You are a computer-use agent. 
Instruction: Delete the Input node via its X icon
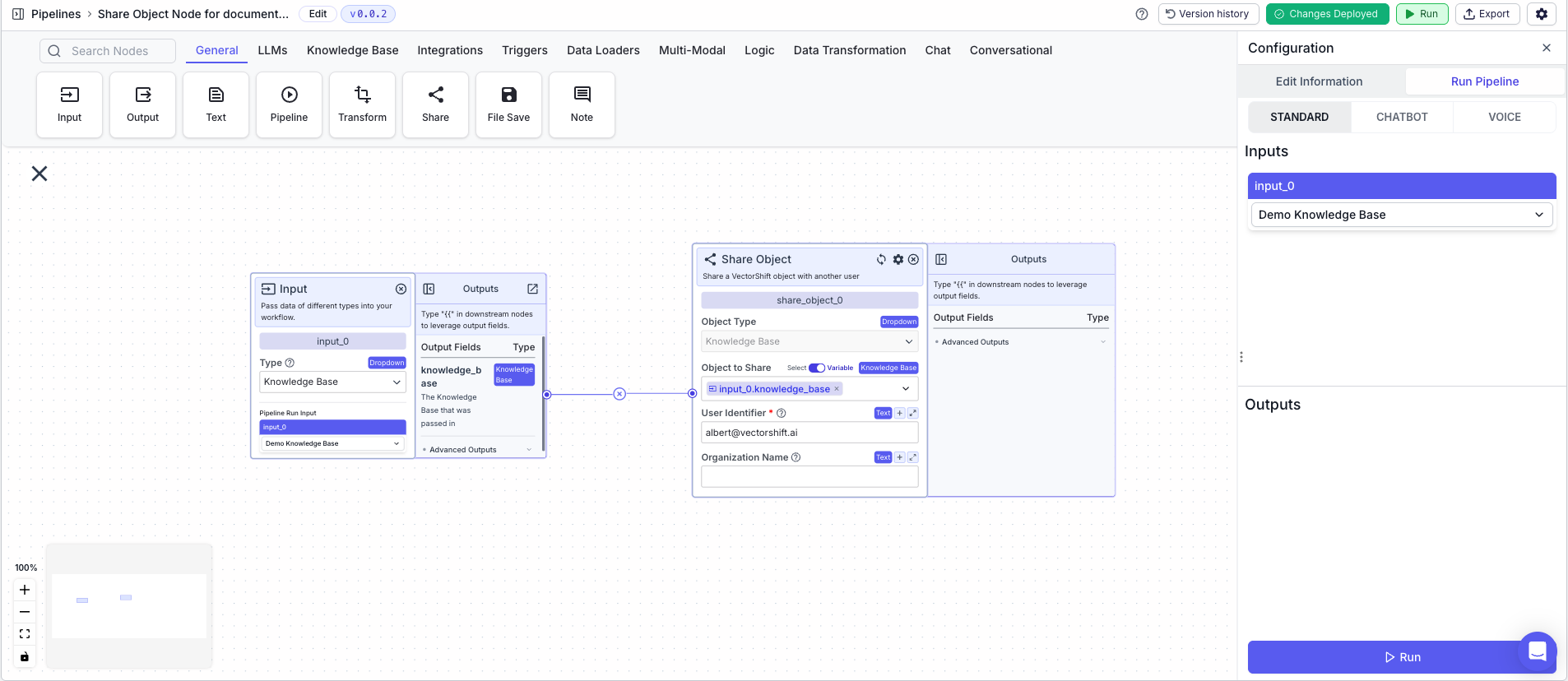click(401, 289)
